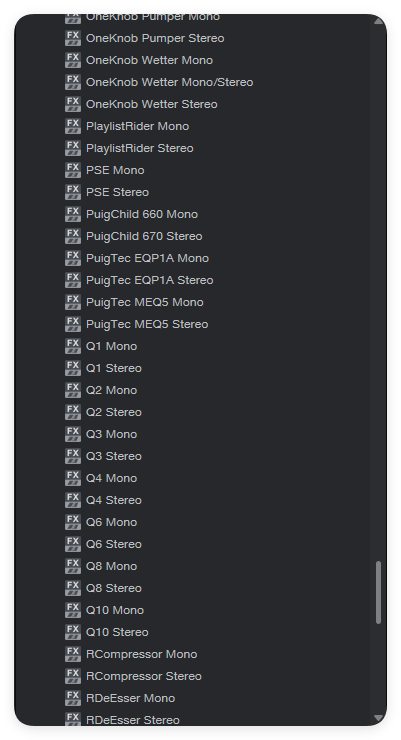401x740 pixels.
Task: Select RDeEsser Mono plugin
Action: coord(130,698)
